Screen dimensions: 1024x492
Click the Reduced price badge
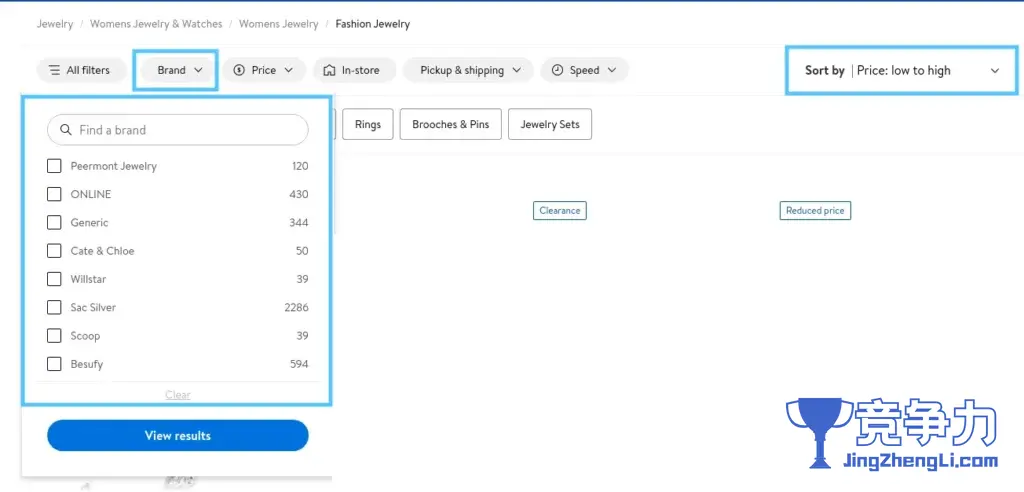815,210
